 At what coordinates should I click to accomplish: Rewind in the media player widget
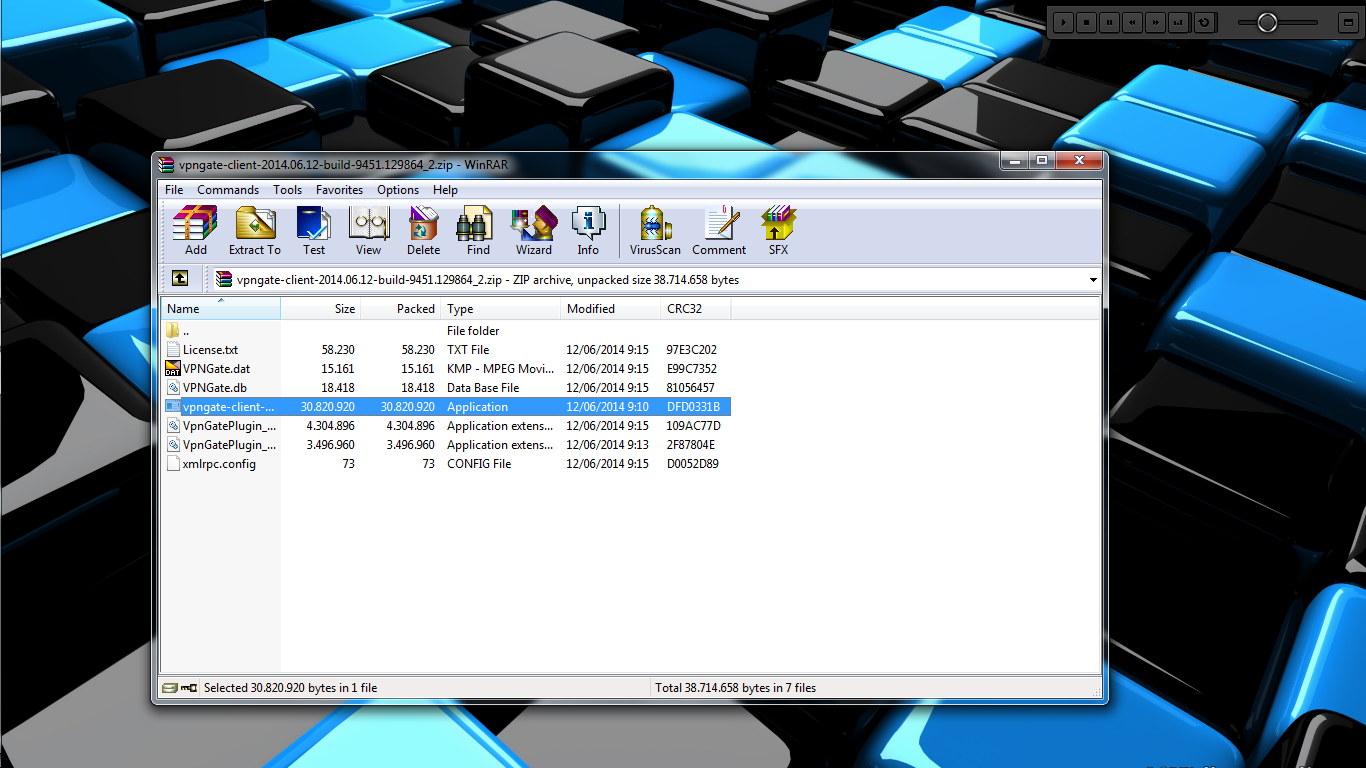1133,22
